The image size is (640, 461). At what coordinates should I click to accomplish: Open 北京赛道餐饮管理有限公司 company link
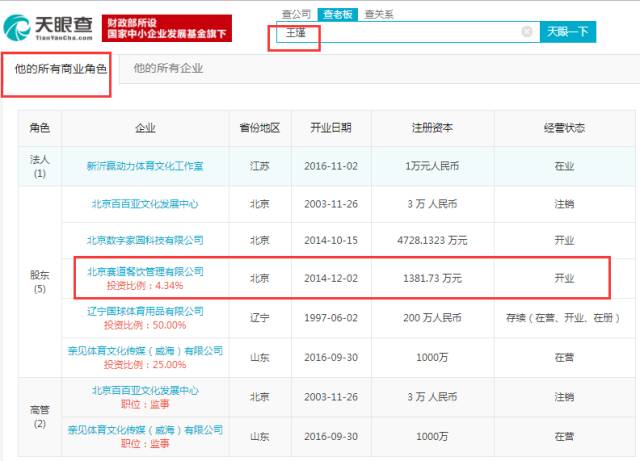click(x=145, y=271)
